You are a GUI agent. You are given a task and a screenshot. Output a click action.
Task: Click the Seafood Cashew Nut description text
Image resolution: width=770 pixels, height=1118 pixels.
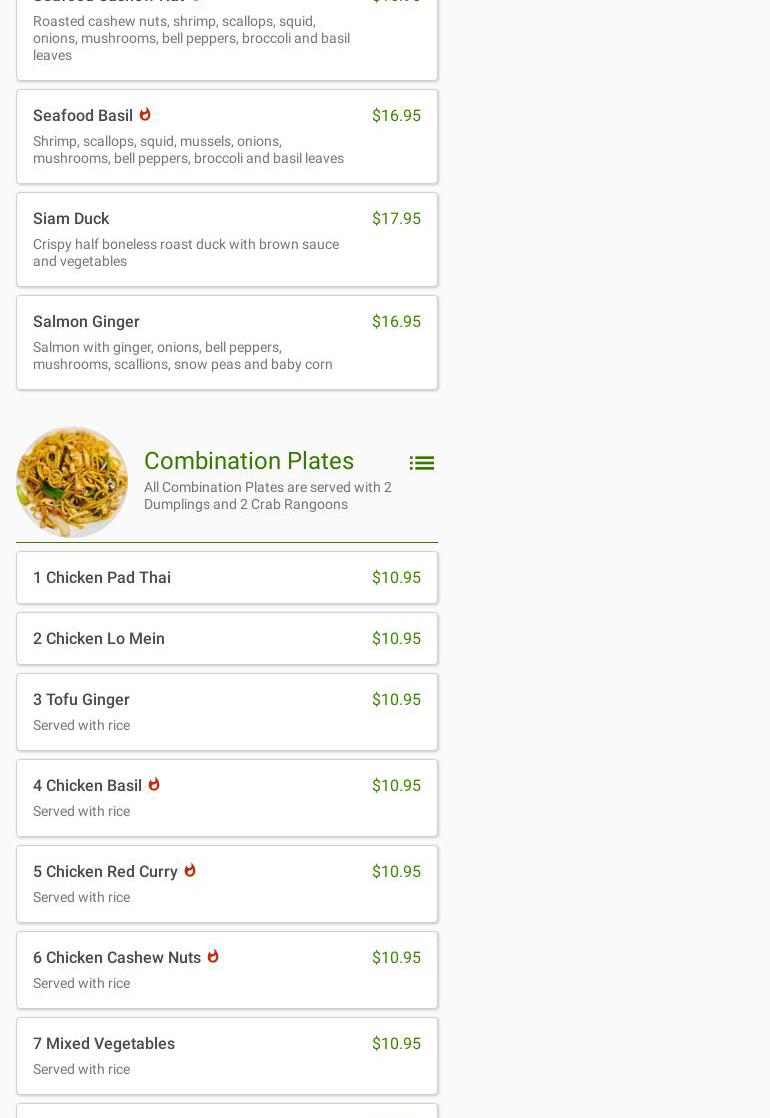pos(191,38)
